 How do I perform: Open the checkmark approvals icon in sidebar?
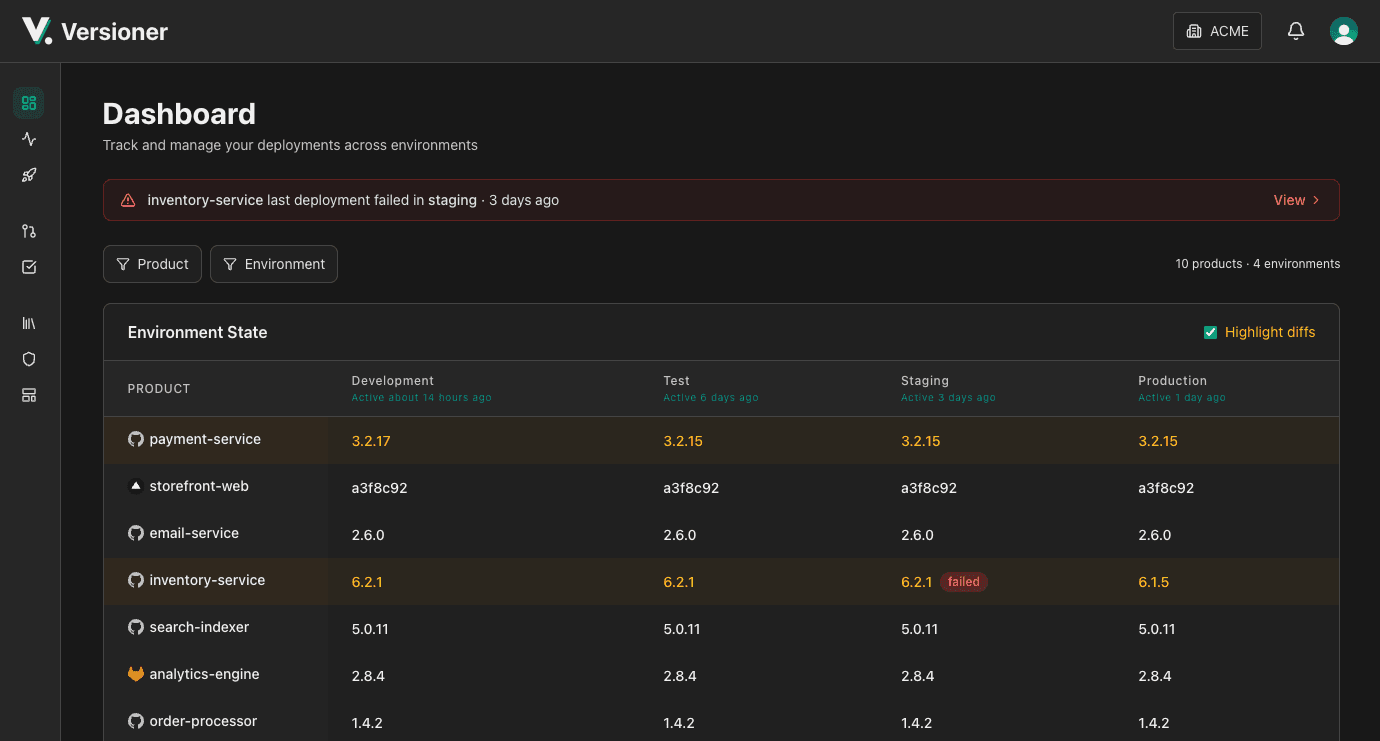(29, 267)
